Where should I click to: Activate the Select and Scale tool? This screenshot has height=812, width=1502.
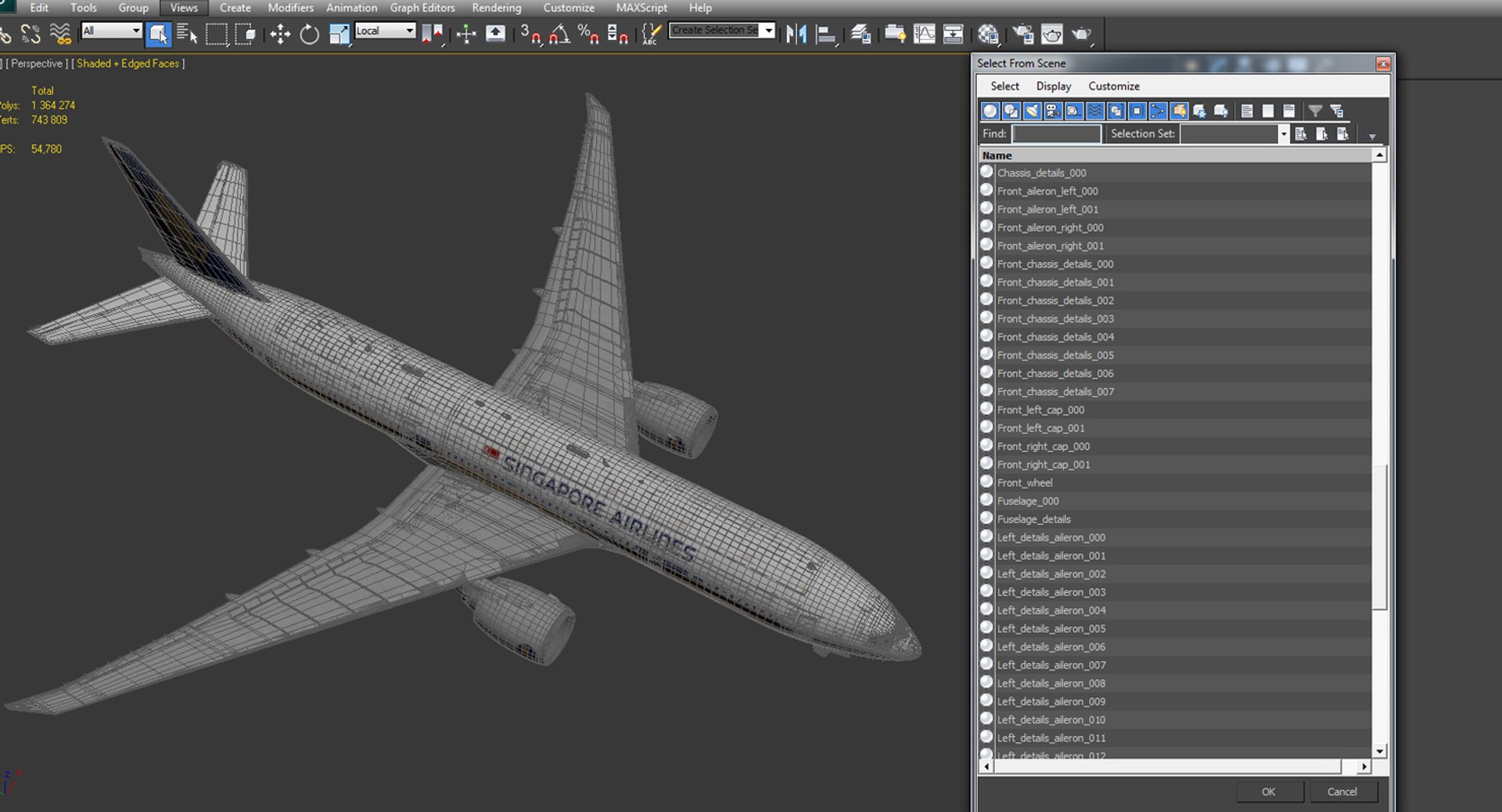(340, 34)
